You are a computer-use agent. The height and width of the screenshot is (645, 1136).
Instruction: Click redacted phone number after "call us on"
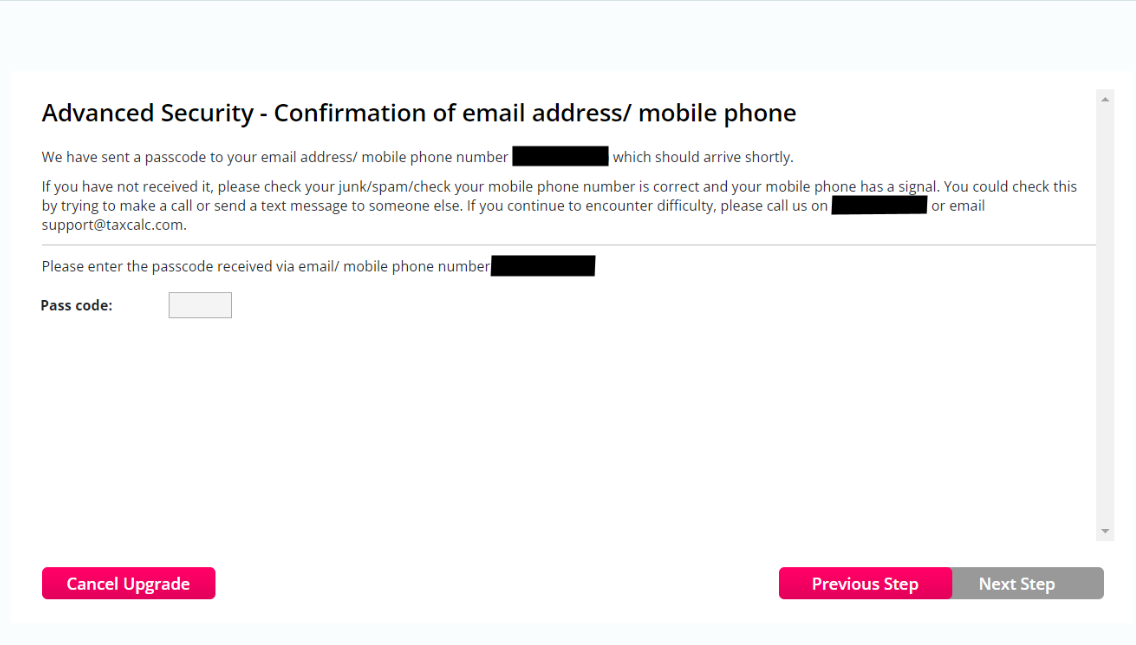pyautogui.click(x=879, y=205)
